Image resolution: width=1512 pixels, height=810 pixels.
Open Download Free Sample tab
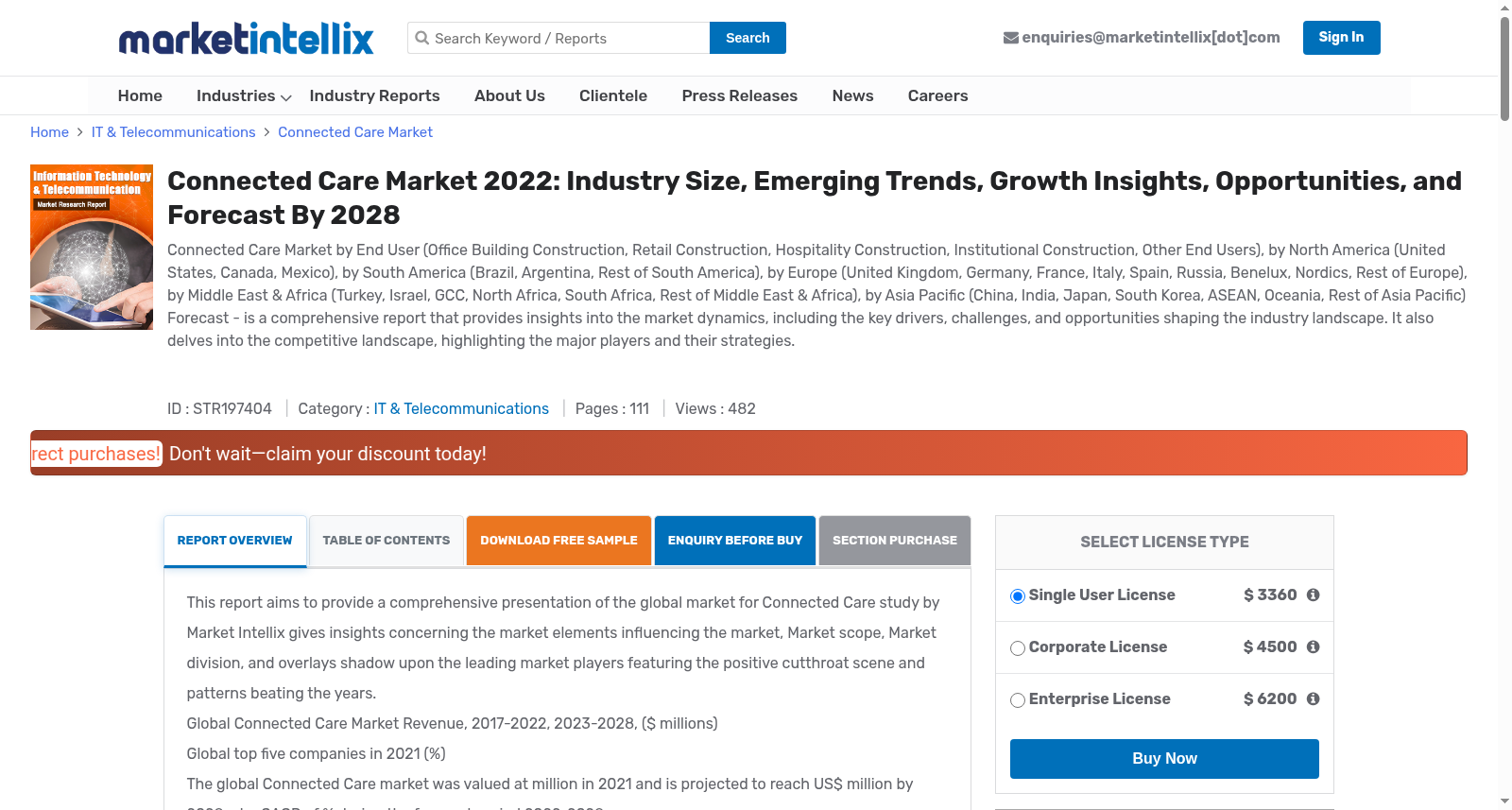[558, 541]
